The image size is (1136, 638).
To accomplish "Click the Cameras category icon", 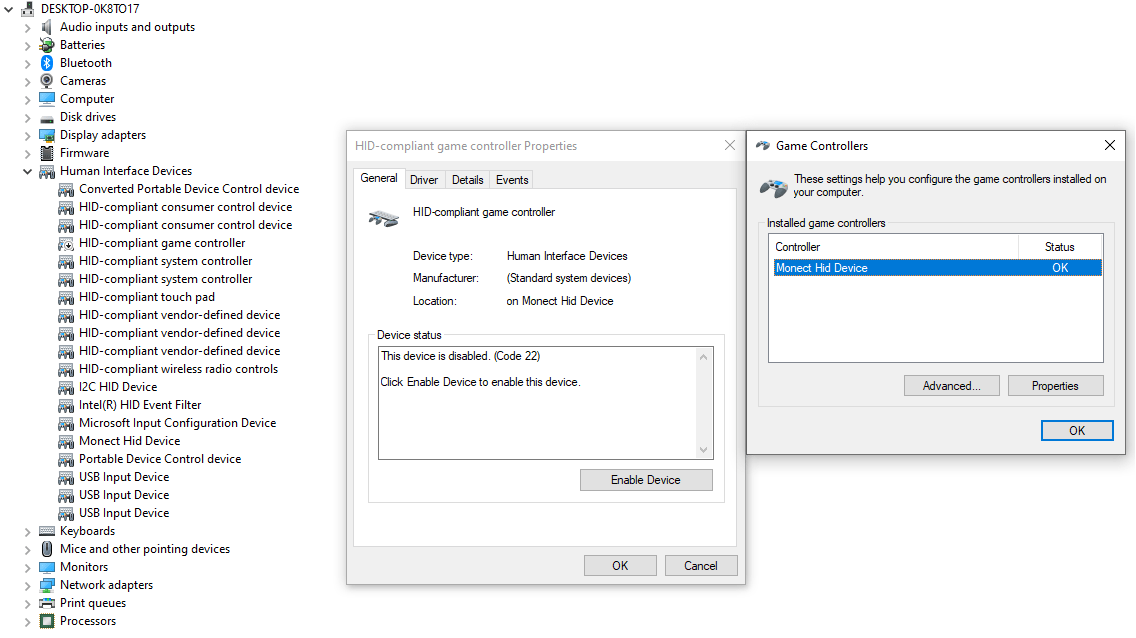I will tap(47, 81).
